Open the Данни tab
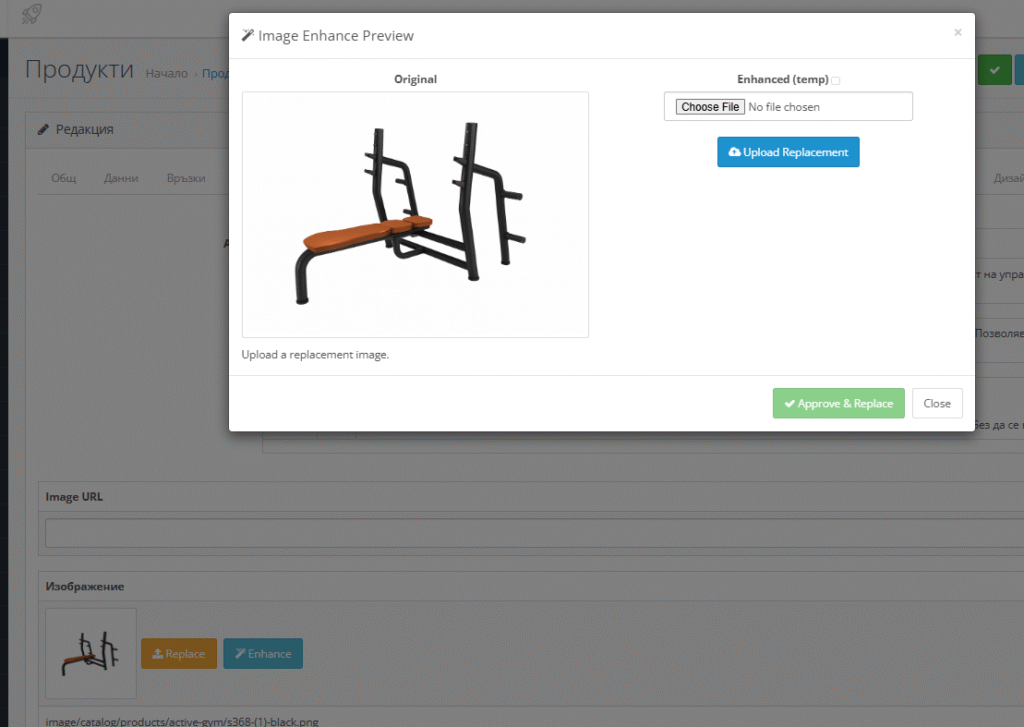 point(121,178)
